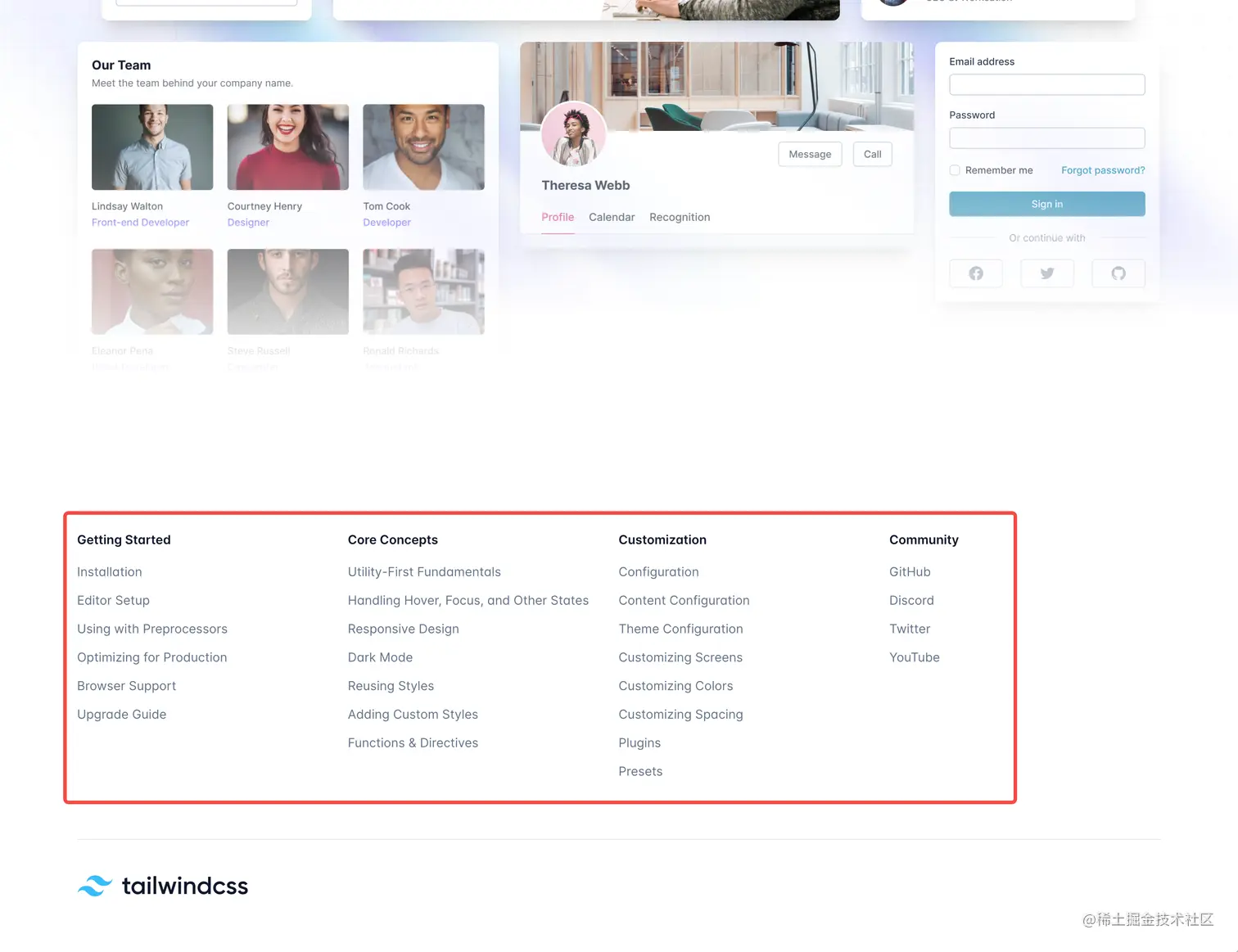
Task: Open the Configuration link under Customization
Action: (x=658, y=571)
